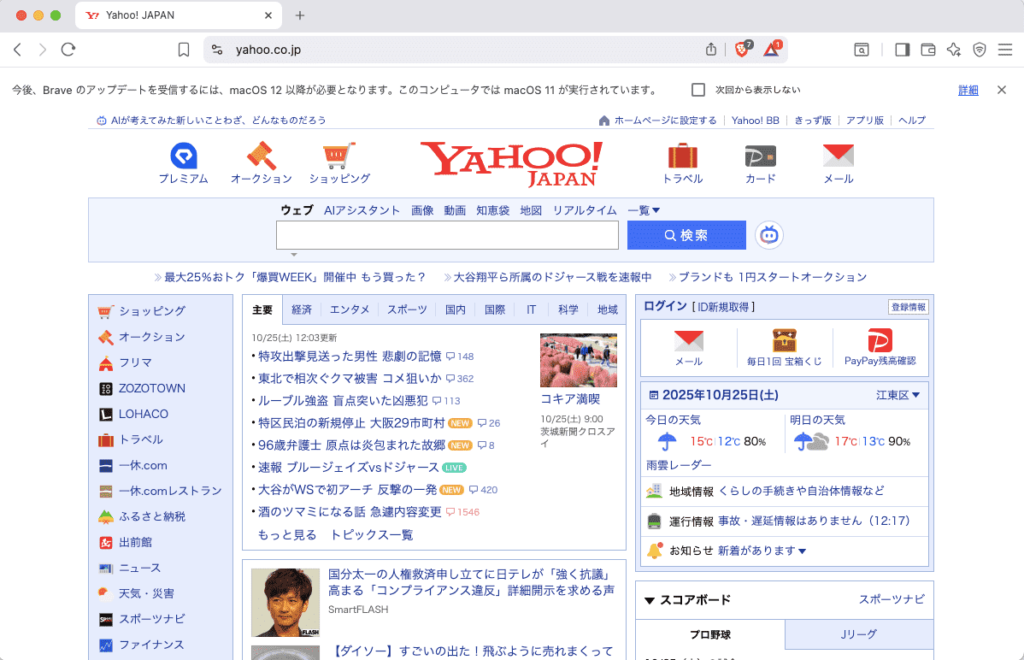Open the search suggestion arrow below search box

tap(294, 255)
